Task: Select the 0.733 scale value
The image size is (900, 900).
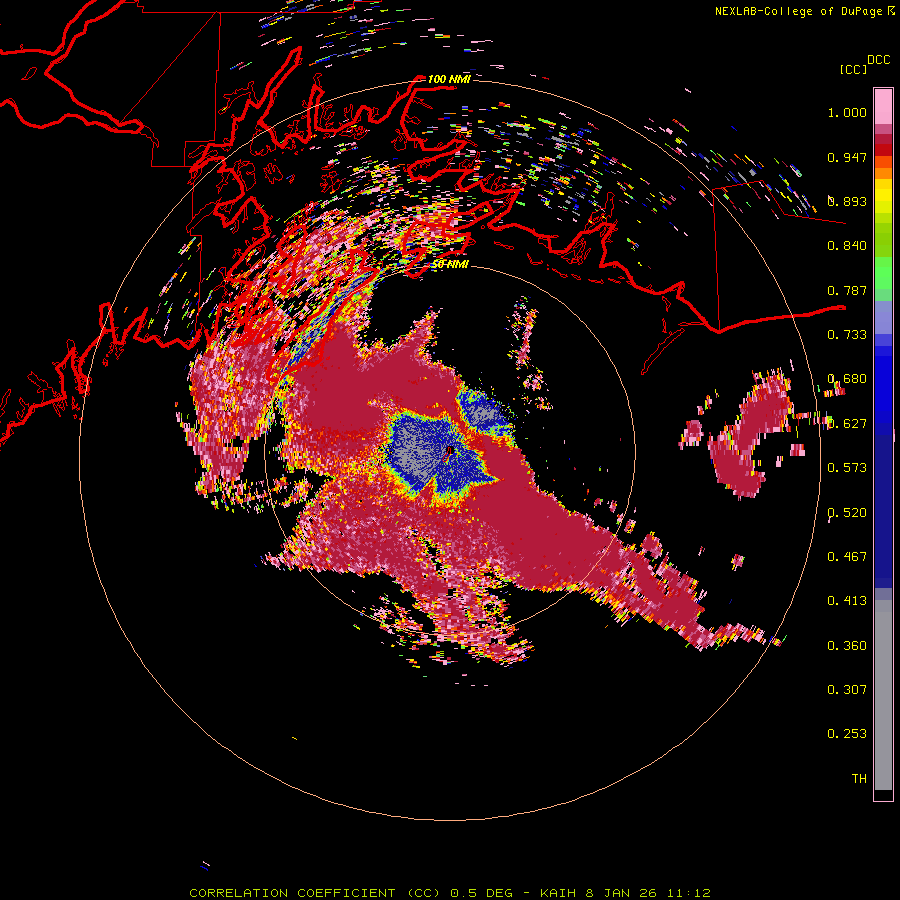Action: pos(847,335)
